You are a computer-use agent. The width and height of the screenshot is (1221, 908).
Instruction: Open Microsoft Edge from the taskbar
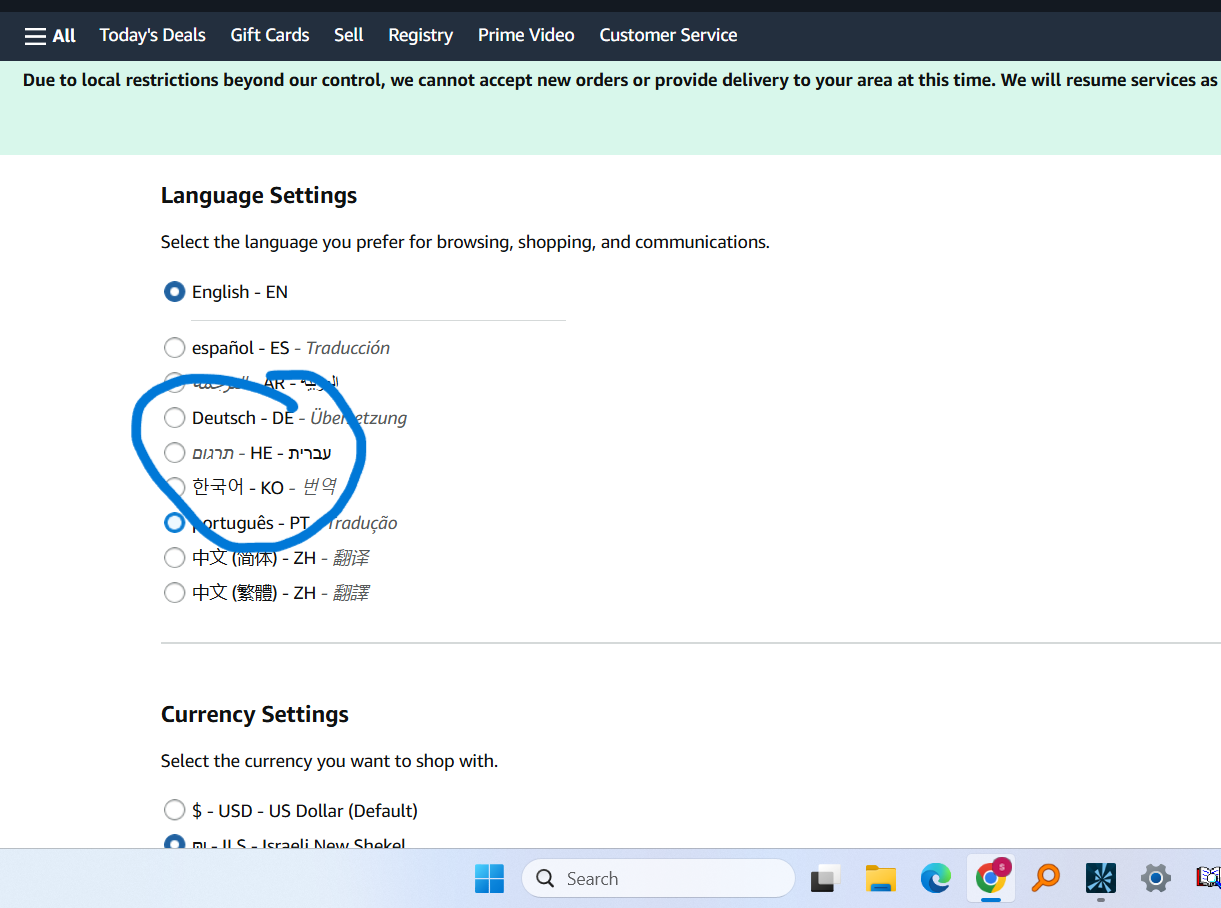click(x=936, y=879)
